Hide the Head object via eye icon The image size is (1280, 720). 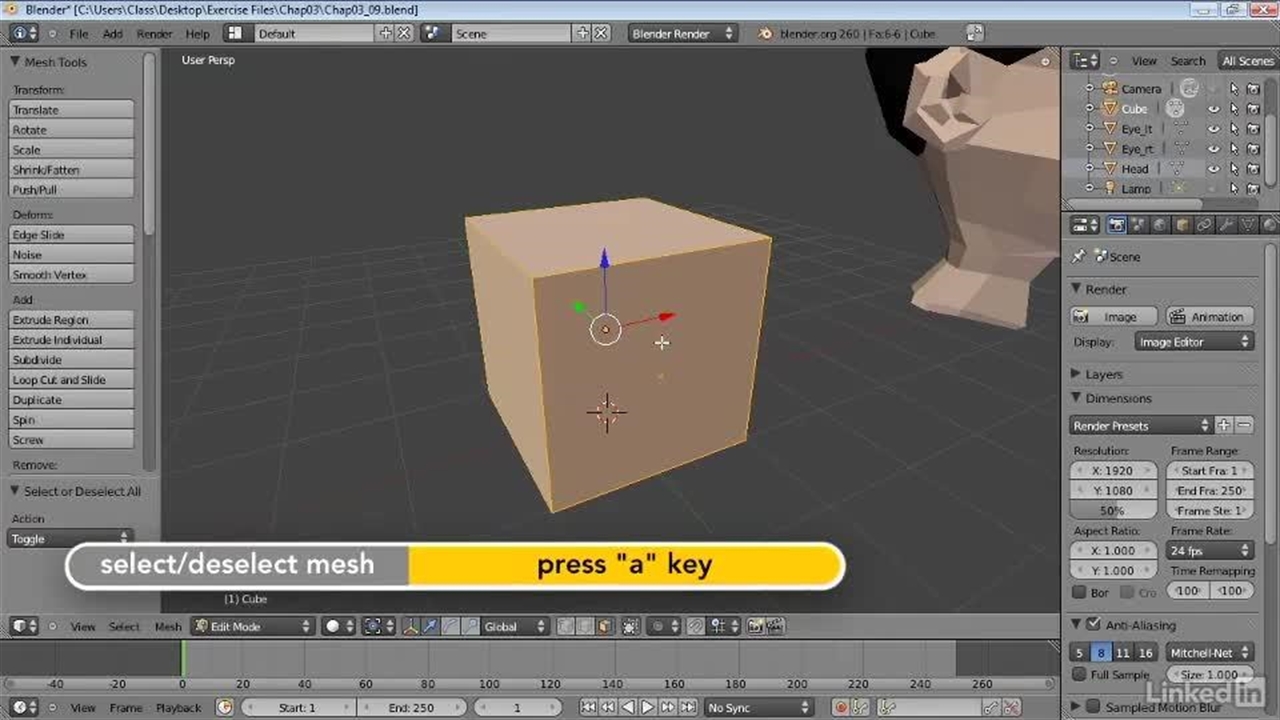coord(1213,169)
